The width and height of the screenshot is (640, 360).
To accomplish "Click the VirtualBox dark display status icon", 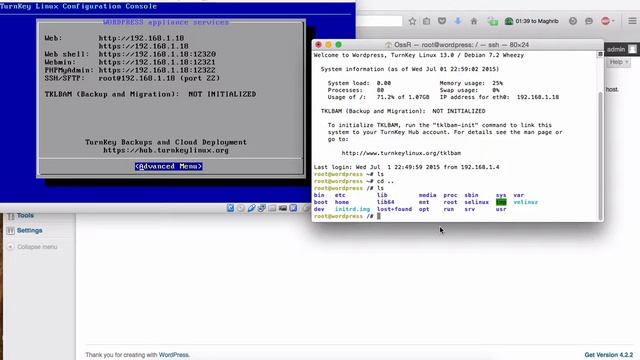I will click(283, 208).
